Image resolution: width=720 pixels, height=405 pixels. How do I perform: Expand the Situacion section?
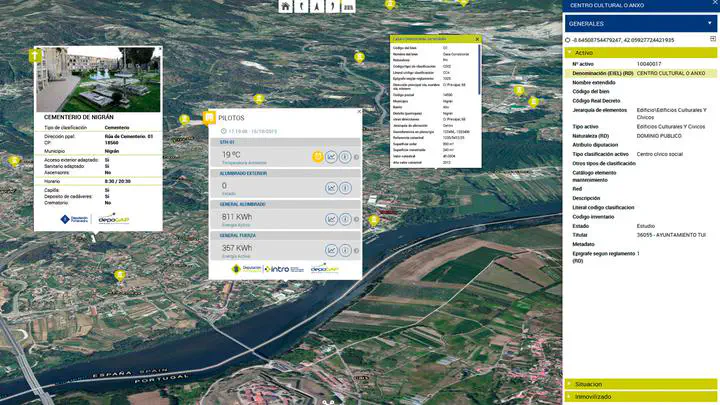(x=640, y=384)
